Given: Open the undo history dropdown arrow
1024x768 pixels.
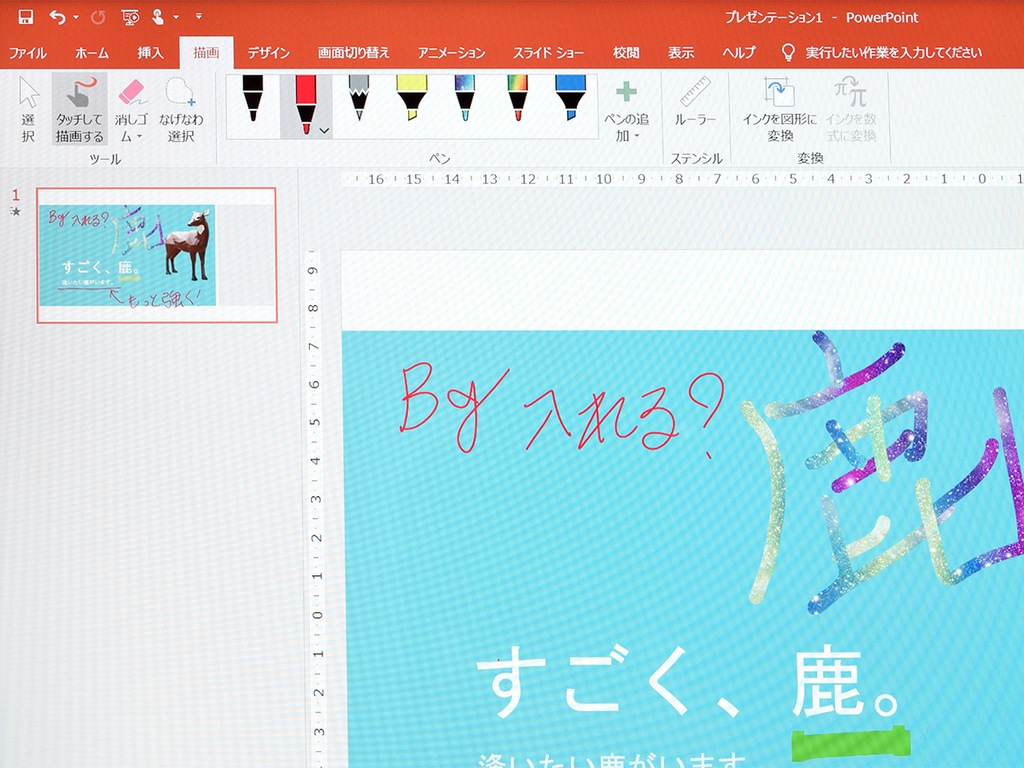Looking at the screenshot, I should 76,18.
